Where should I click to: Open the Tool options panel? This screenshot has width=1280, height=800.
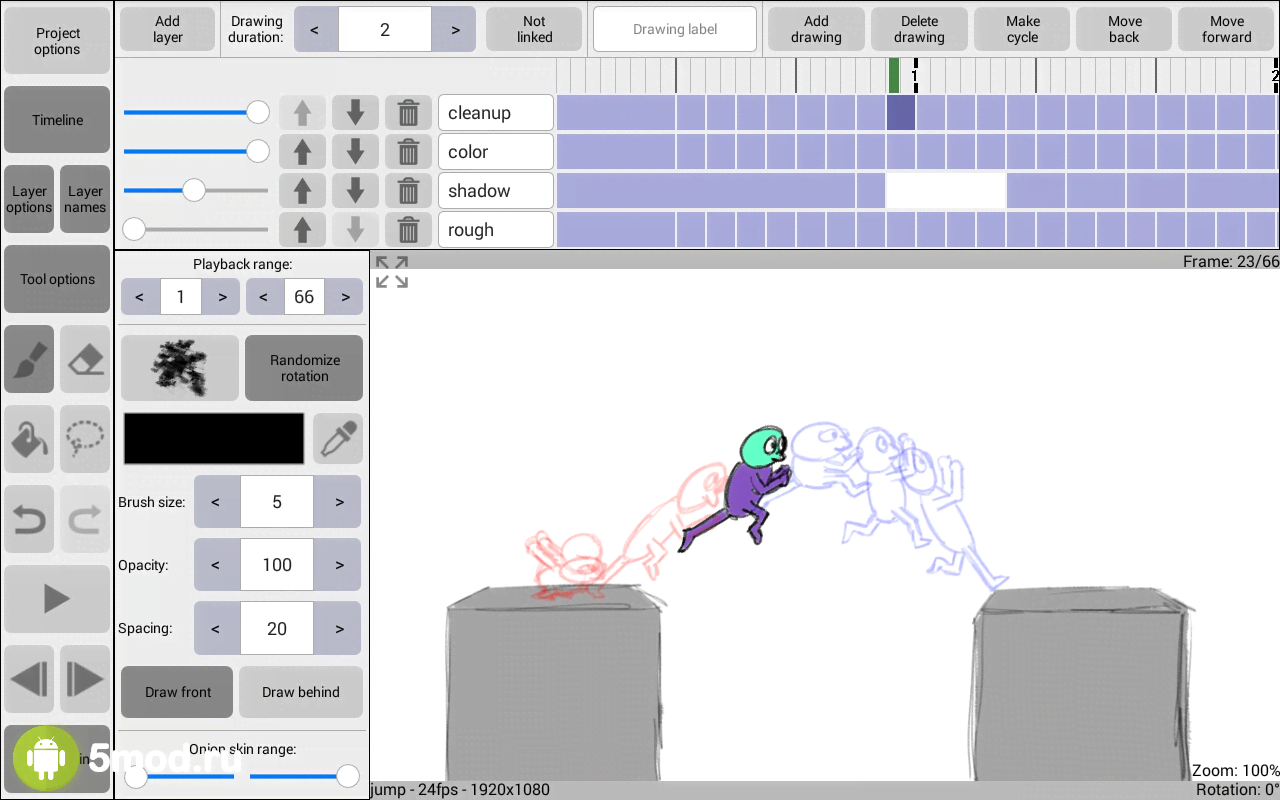57,279
